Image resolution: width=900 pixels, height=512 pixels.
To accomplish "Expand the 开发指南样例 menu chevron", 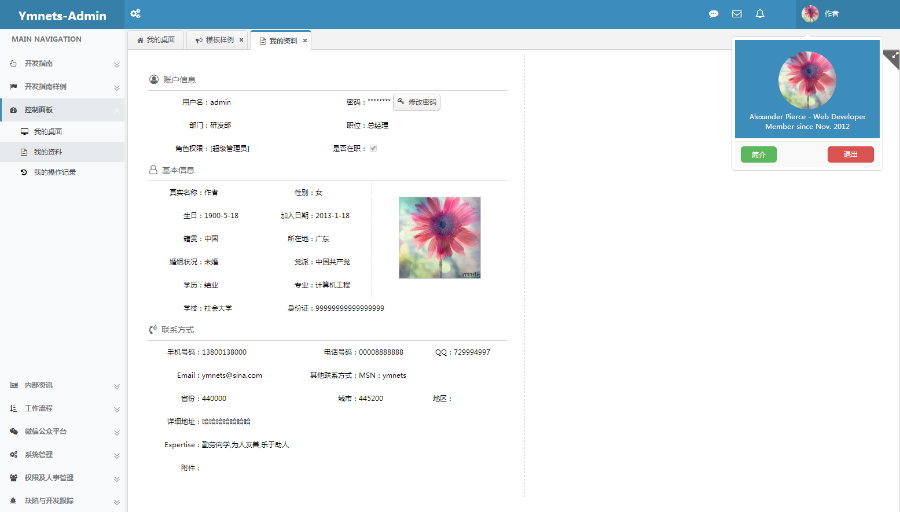I will [x=117, y=88].
